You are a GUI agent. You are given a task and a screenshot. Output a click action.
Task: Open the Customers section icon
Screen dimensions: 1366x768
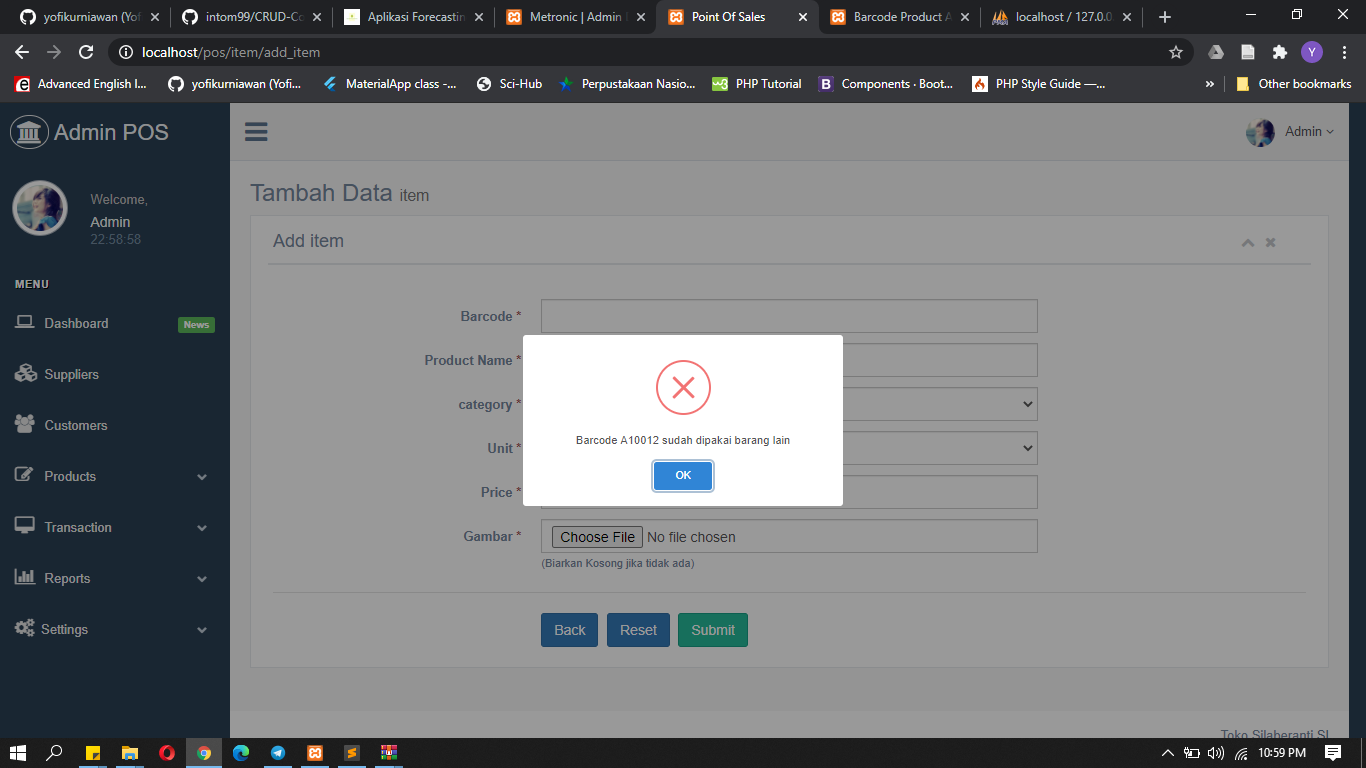(x=26, y=424)
